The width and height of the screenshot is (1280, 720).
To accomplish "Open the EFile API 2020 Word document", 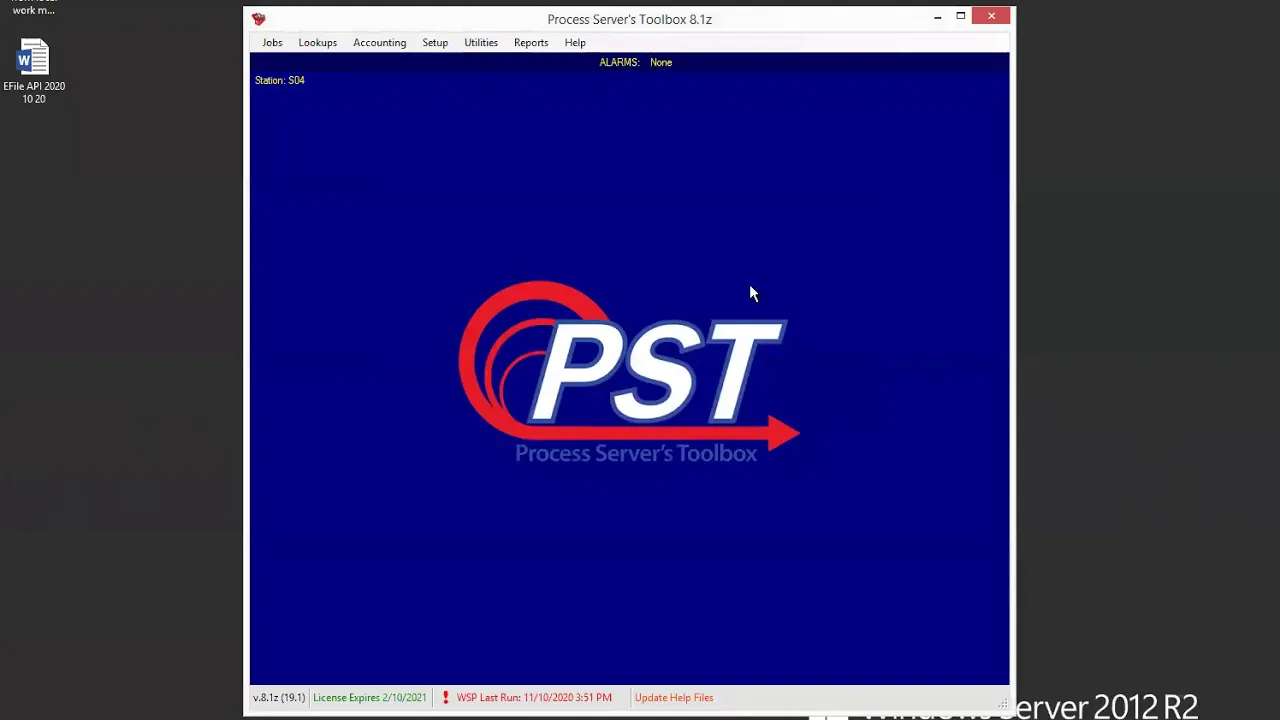I will (33, 70).
